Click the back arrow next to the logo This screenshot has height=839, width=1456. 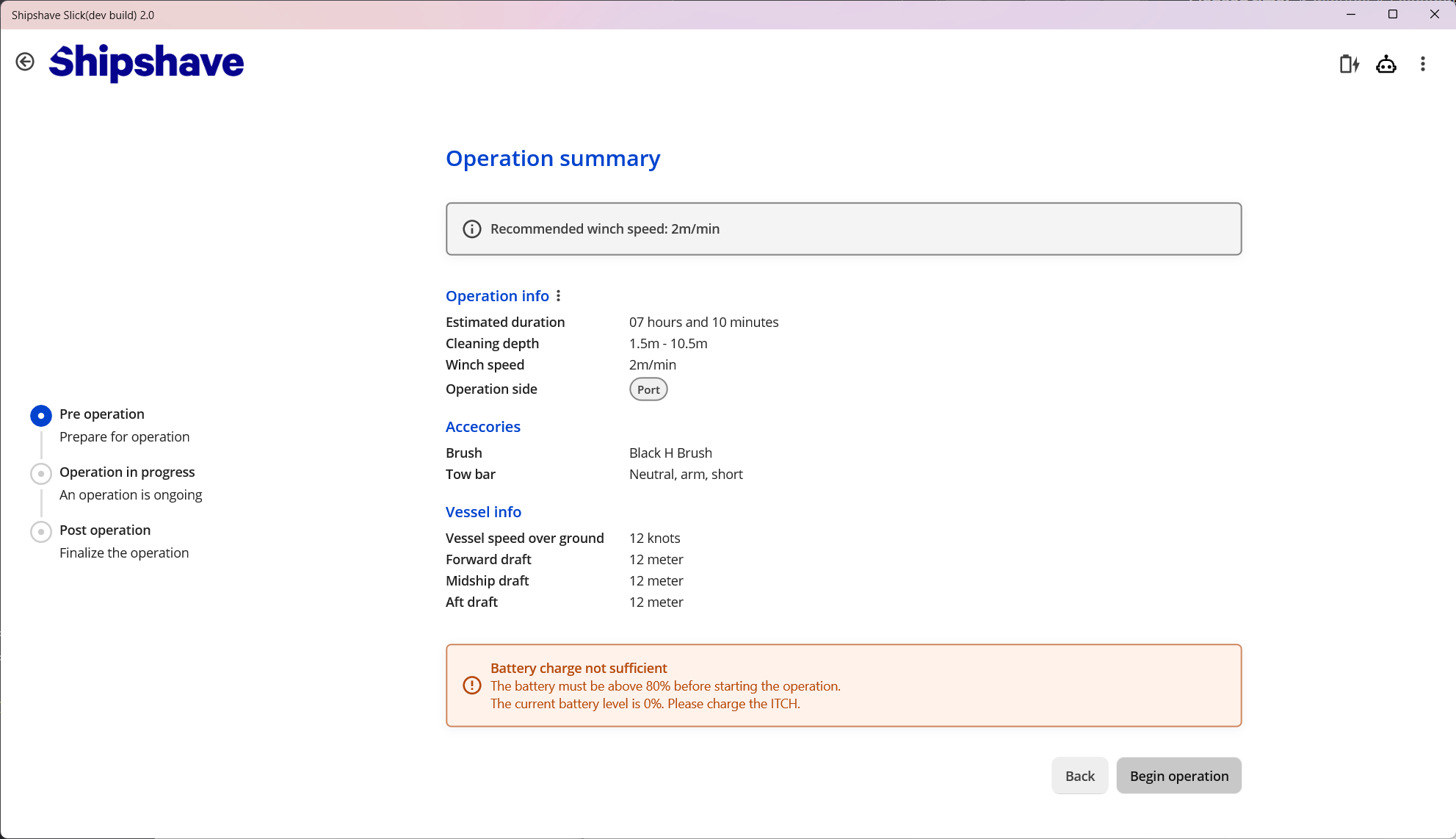(x=26, y=62)
